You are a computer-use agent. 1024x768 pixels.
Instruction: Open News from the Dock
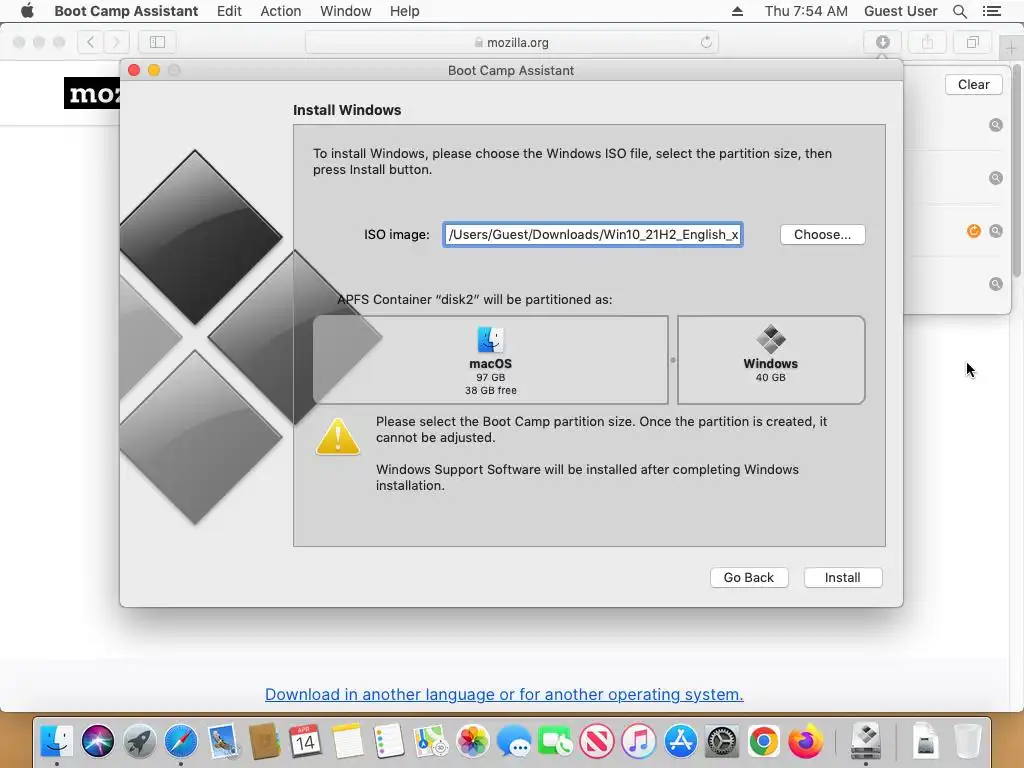[597, 741]
